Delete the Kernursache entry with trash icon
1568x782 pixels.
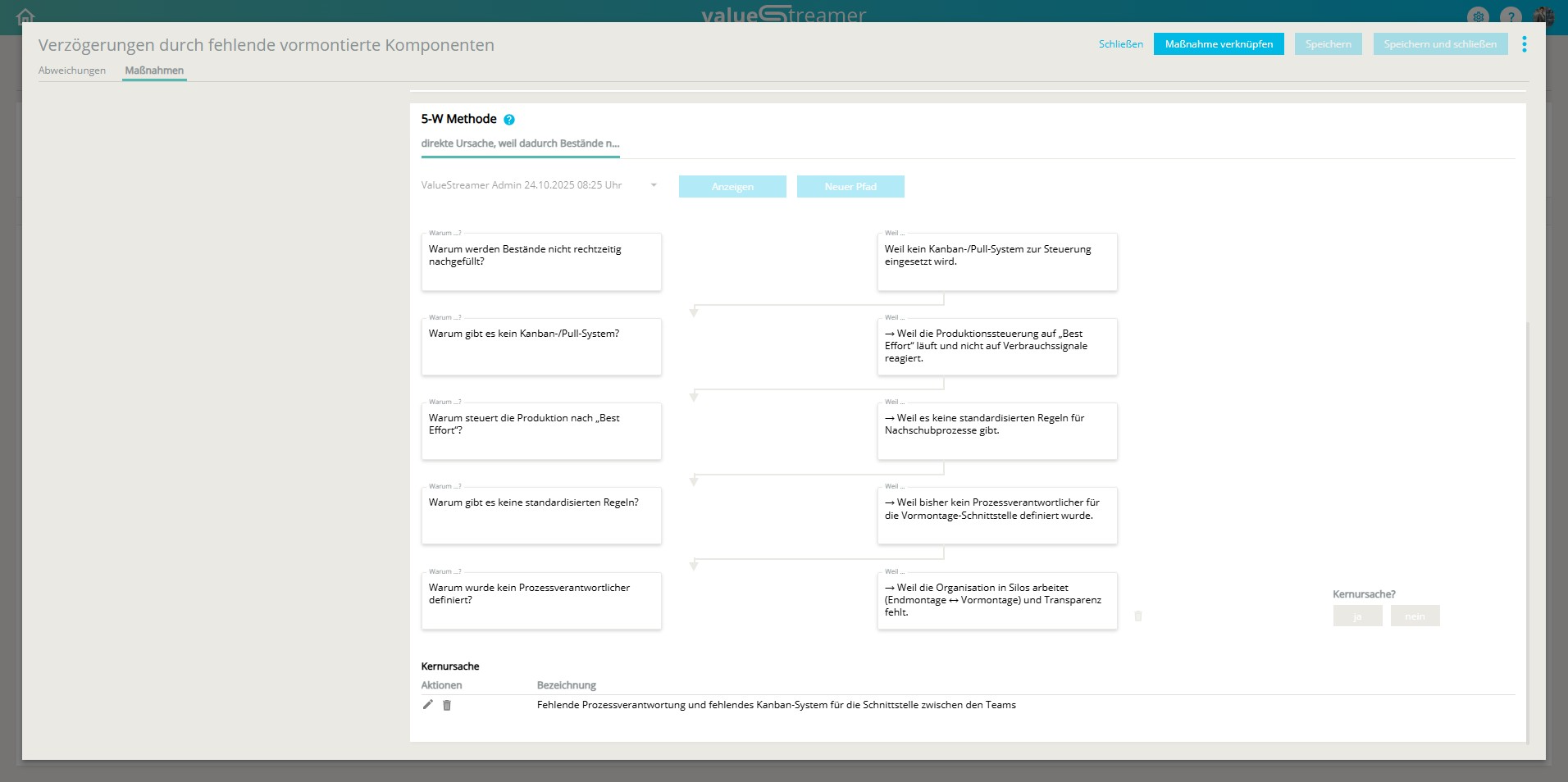pos(447,705)
